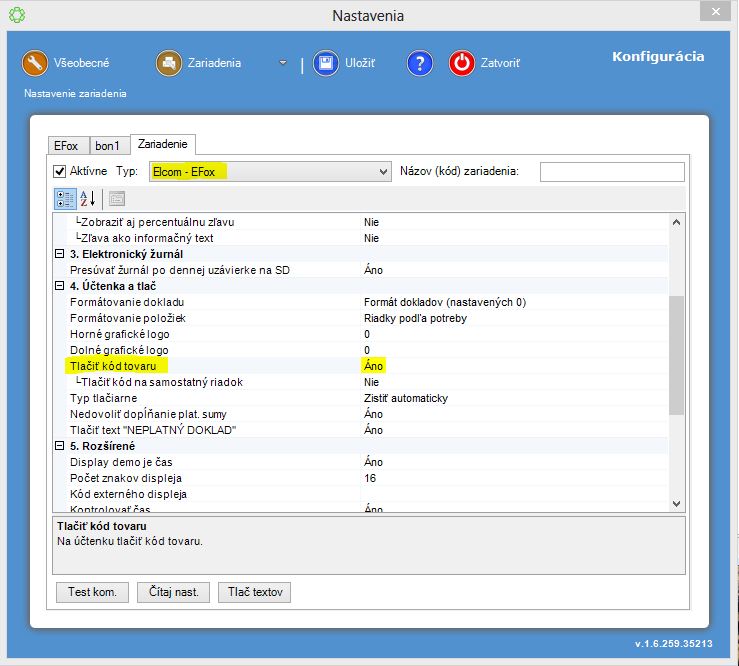Click the Čítaj nast. button
This screenshot has width=739, height=666.
[x=173, y=592]
